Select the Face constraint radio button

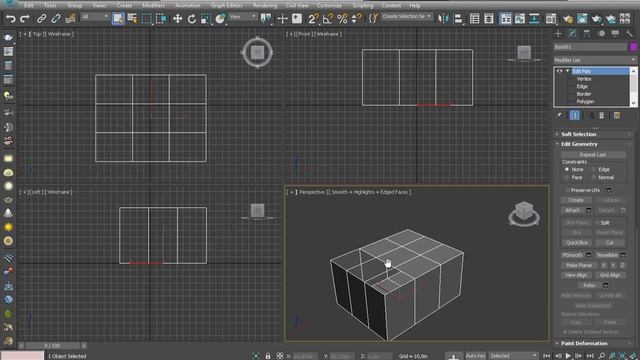click(567, 178)
